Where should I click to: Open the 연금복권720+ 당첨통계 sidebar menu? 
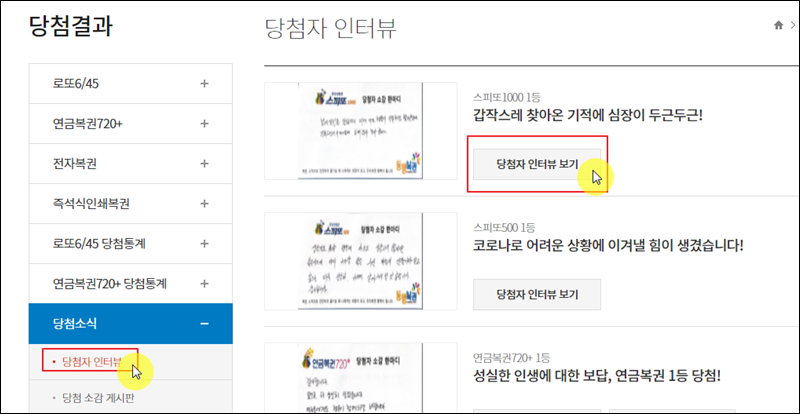[x=131, y=283]
